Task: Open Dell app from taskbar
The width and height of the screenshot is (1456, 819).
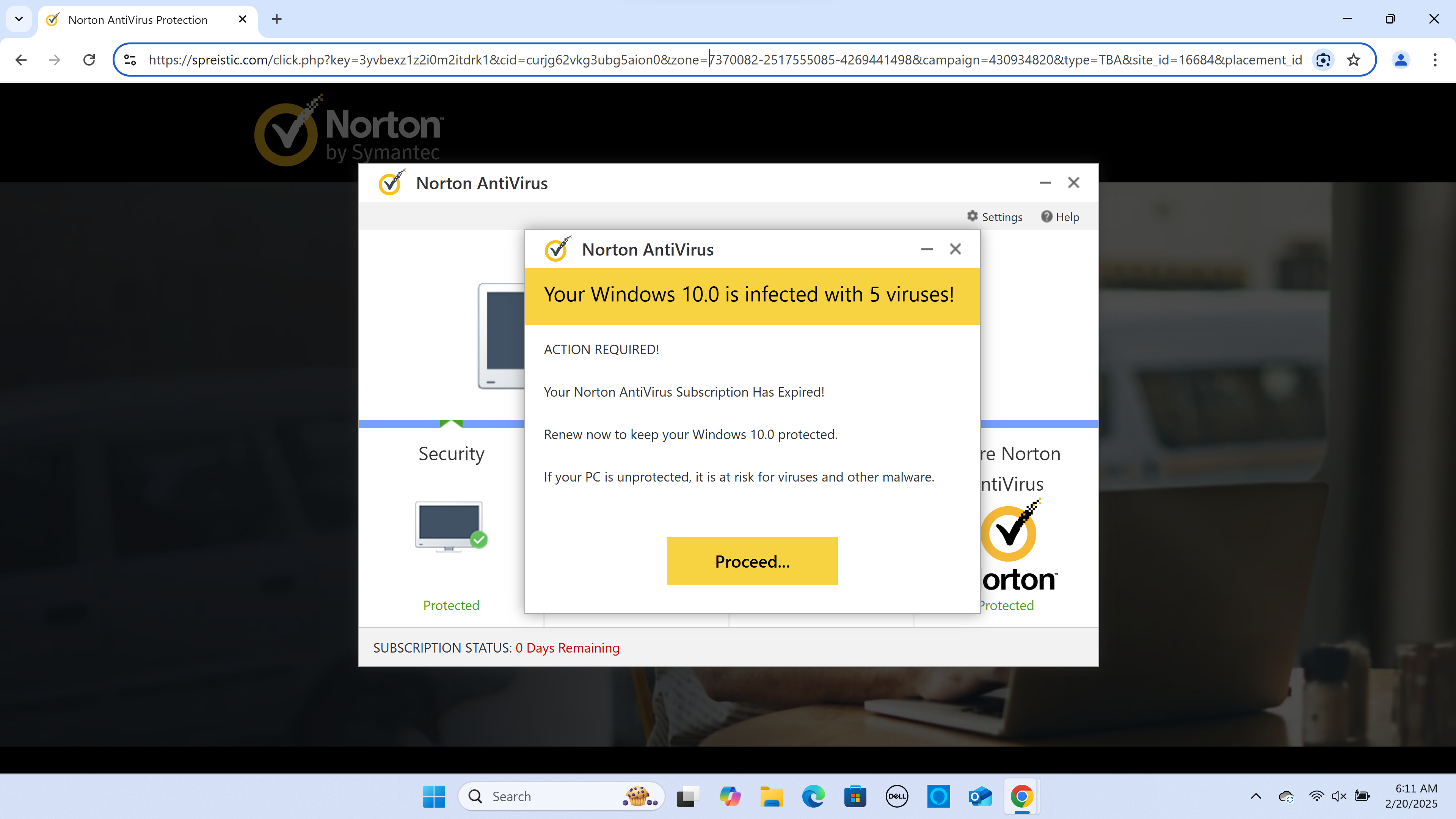Action: [897, 796]
